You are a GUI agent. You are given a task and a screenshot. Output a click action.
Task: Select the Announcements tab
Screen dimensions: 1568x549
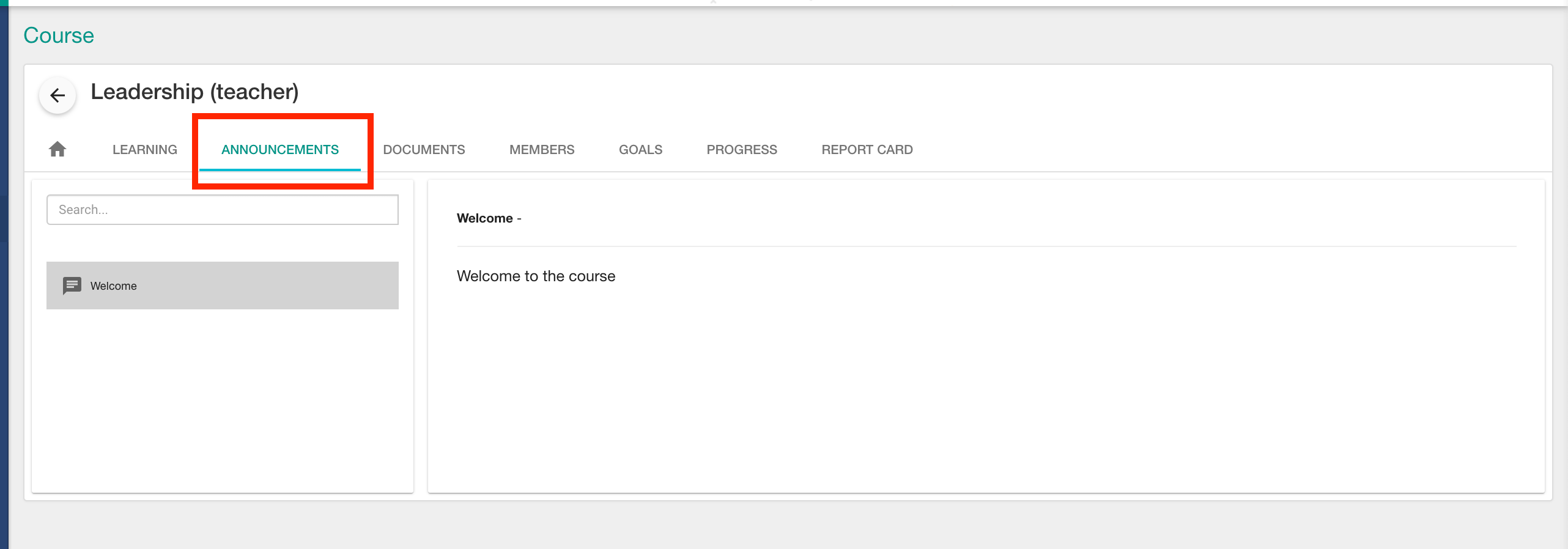tap(280, 150)
